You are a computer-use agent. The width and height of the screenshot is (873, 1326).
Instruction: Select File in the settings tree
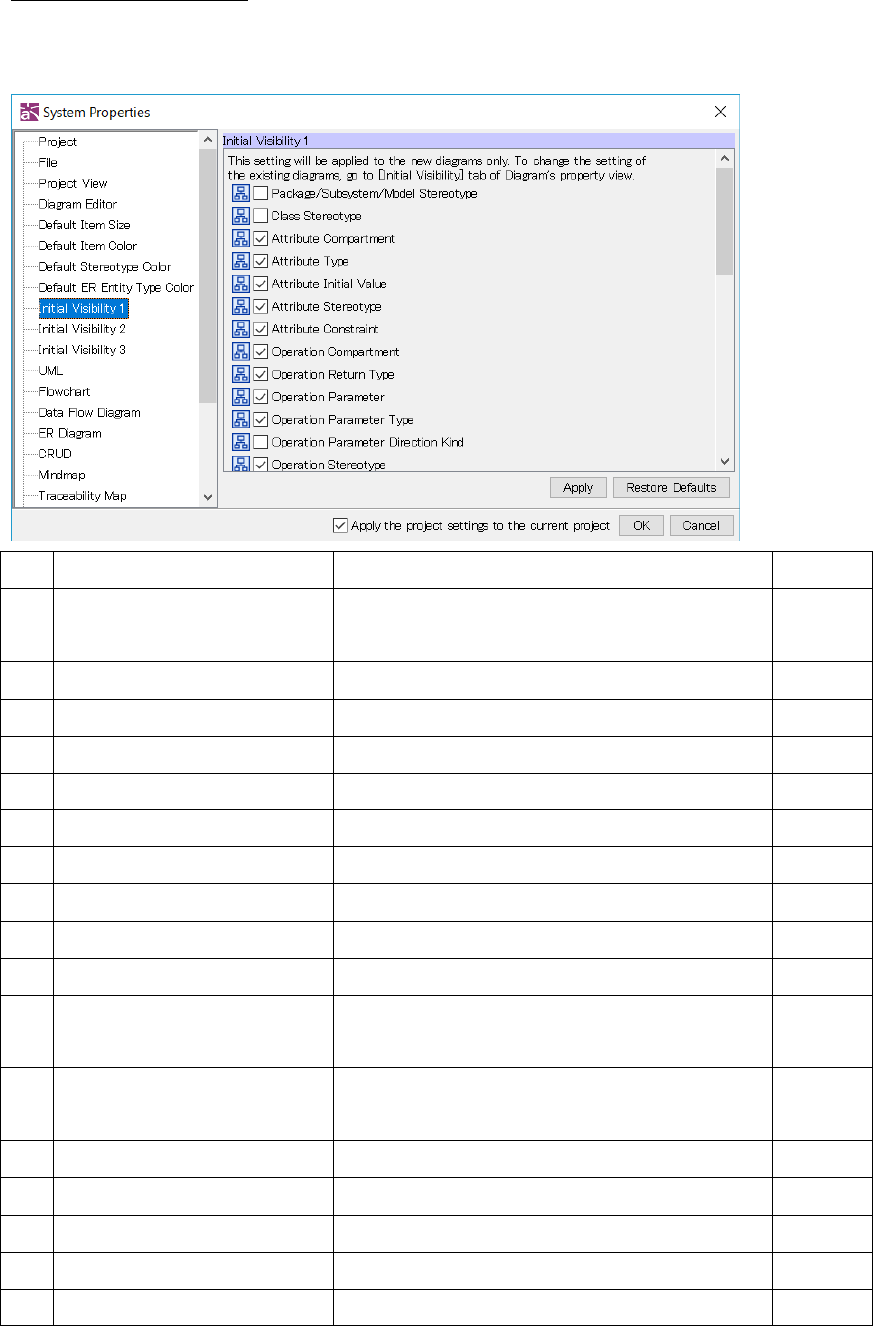click(48, 162)
